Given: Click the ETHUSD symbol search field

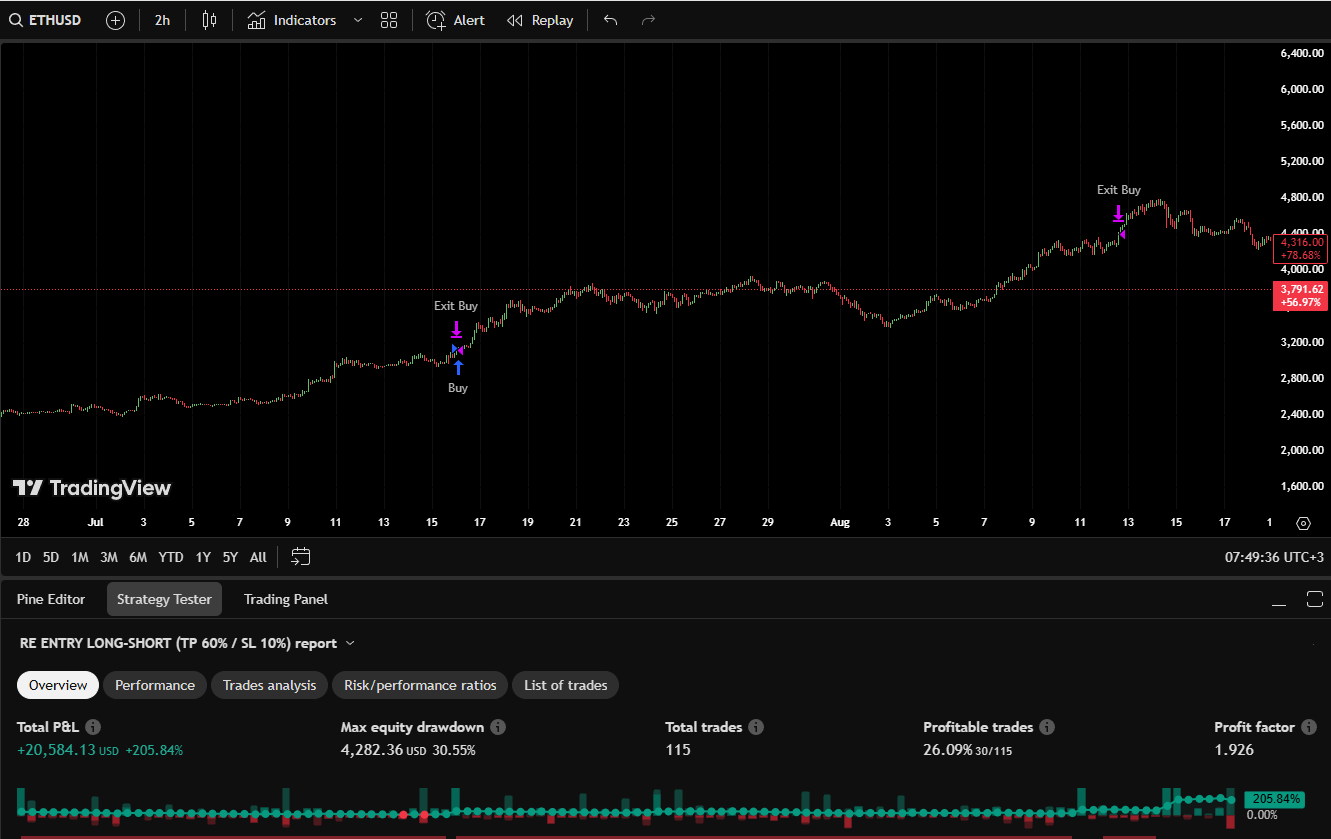Looking at the screenshot, I should point(46,20).
